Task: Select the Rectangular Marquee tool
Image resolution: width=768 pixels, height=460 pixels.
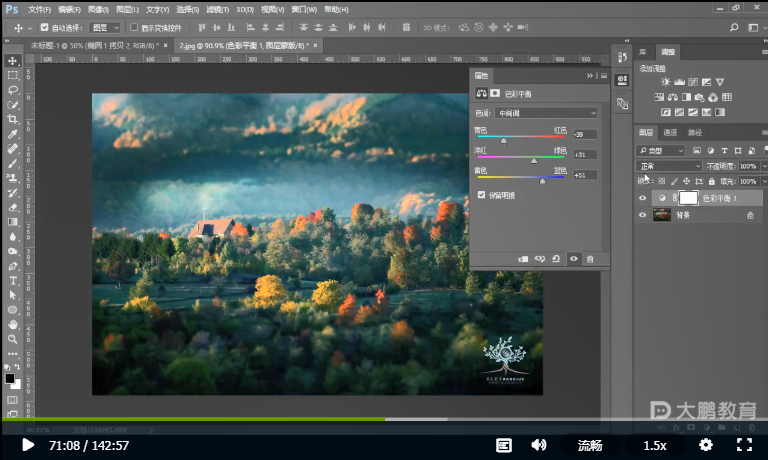Action: [13, 75]
